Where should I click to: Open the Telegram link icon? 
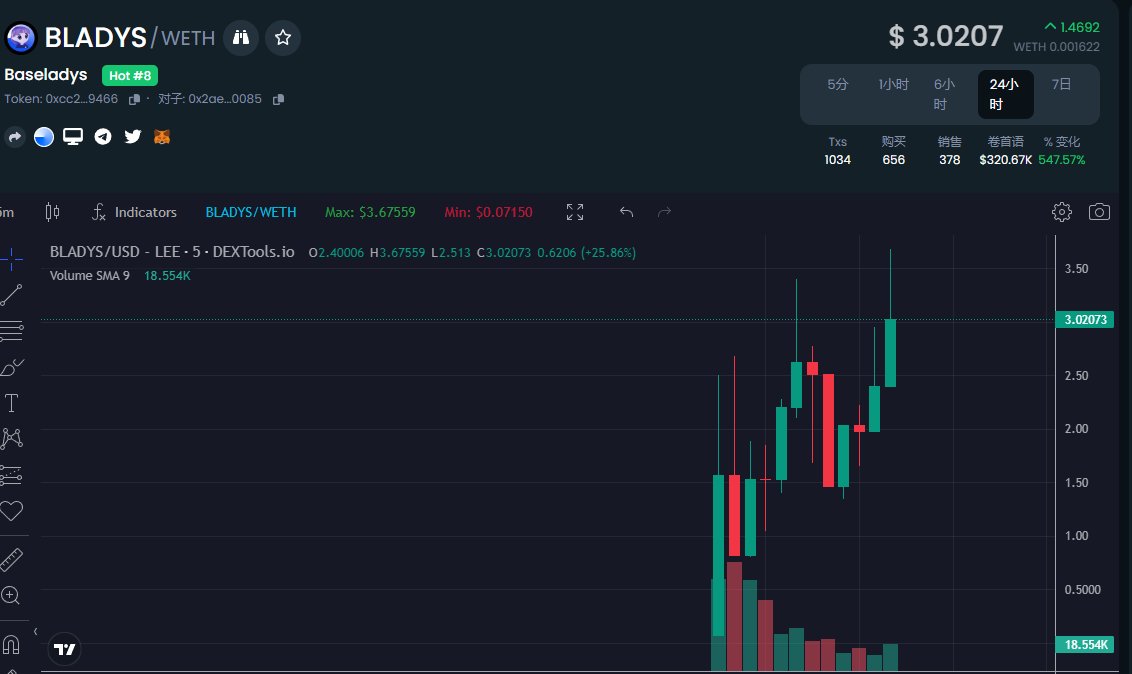(103, 136)
